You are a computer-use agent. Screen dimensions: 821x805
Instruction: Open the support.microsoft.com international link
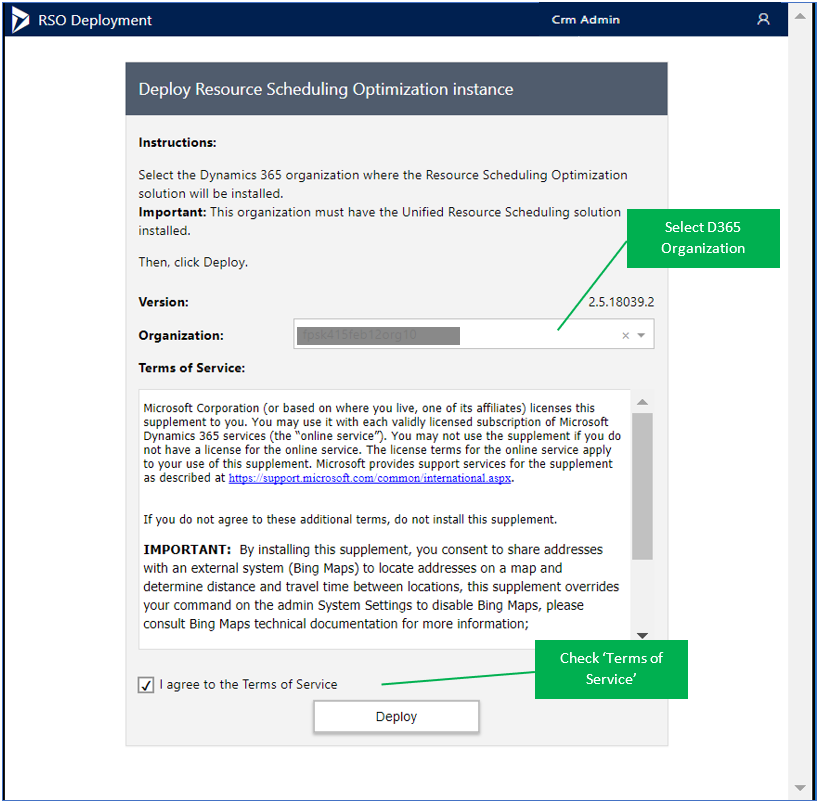(x=369, y=479)
